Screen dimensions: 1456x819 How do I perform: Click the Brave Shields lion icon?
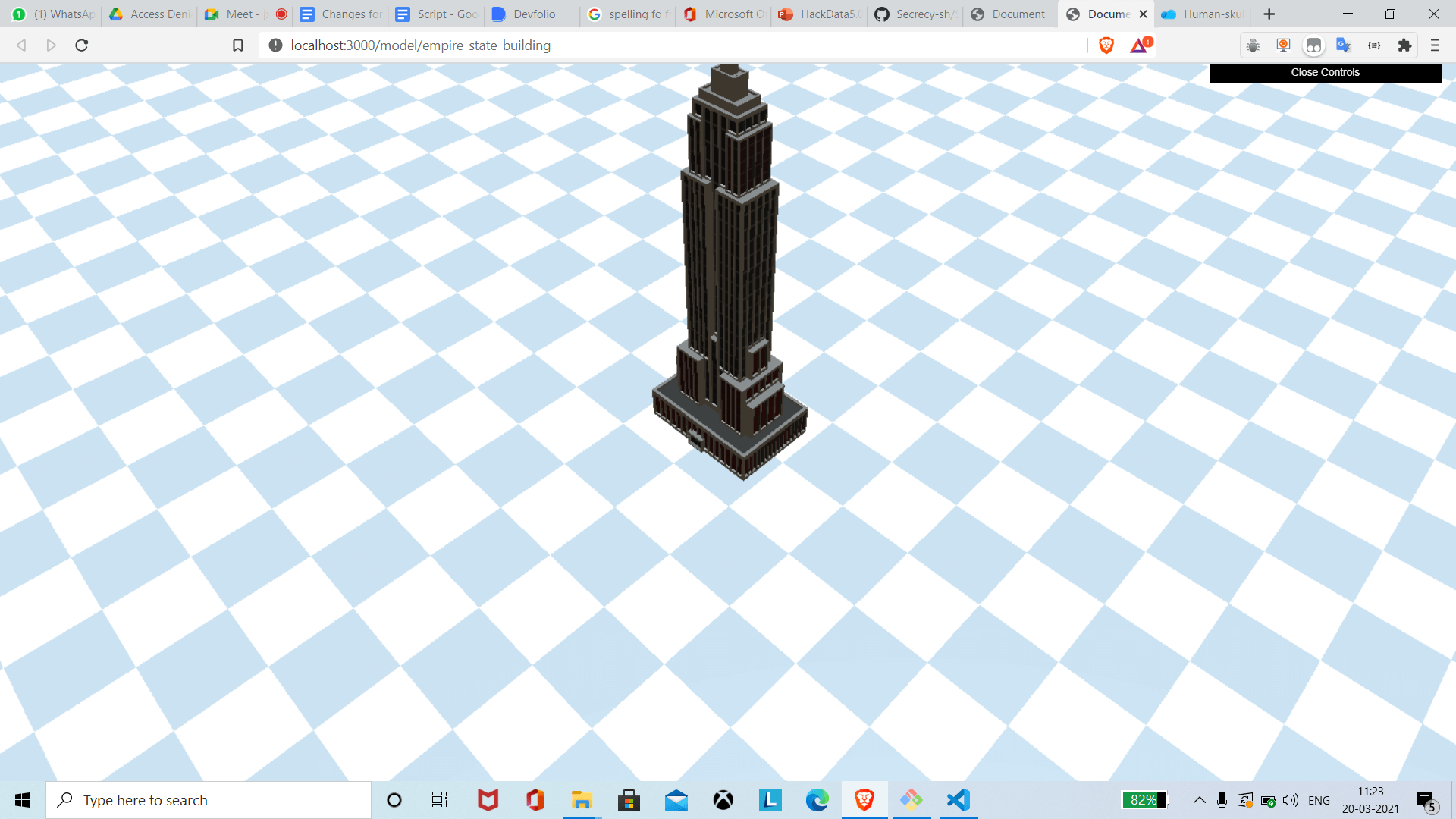coord(1106,45)
